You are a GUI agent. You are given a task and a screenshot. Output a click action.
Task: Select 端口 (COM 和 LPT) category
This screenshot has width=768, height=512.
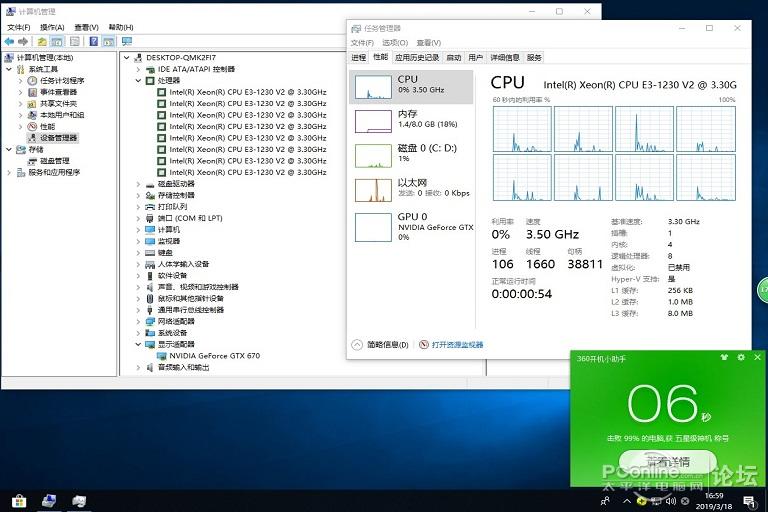coord(190,218)
